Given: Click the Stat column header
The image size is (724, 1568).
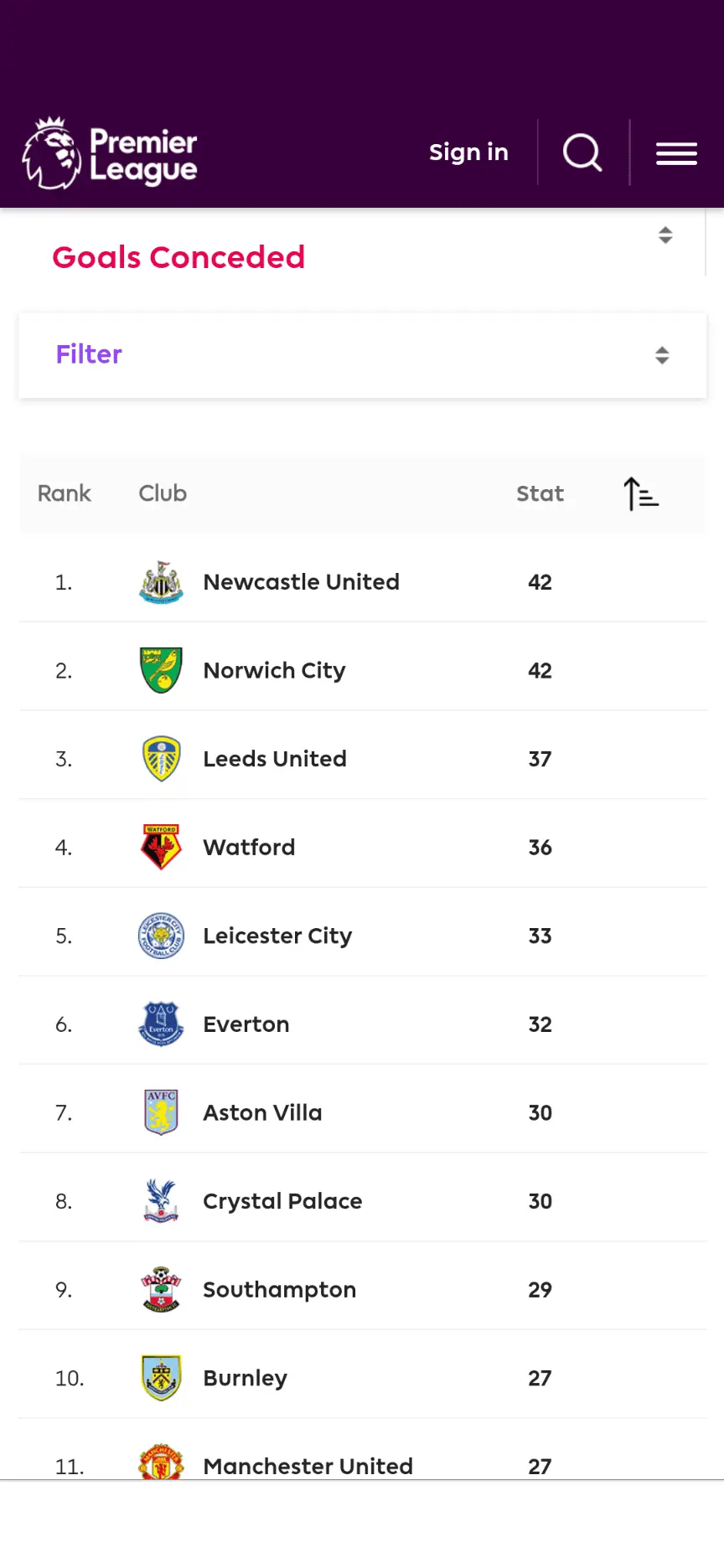Looking at the screenshot, I should click(540, 493).
